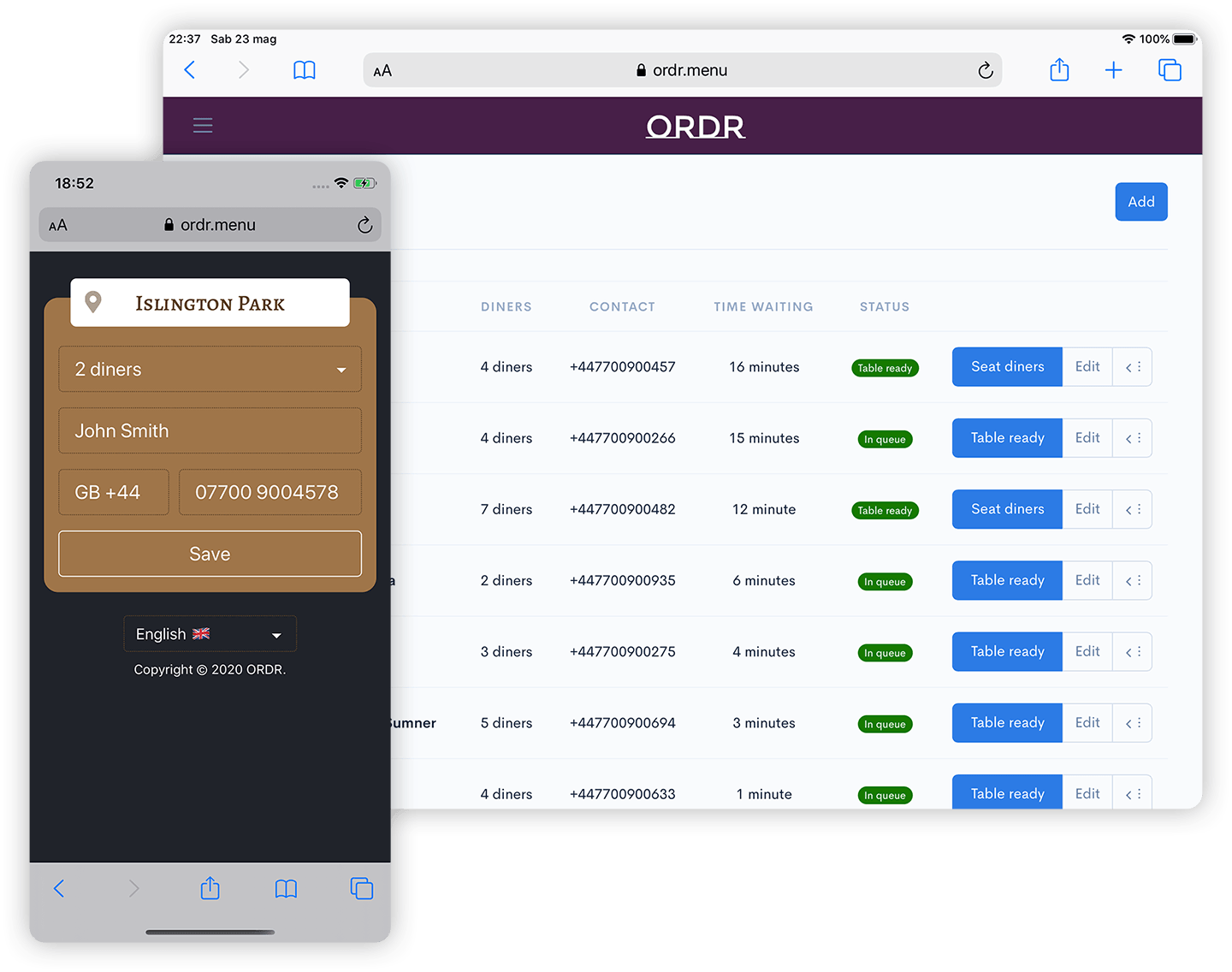Mark table ready for +447700900694

pos(1007,723)
